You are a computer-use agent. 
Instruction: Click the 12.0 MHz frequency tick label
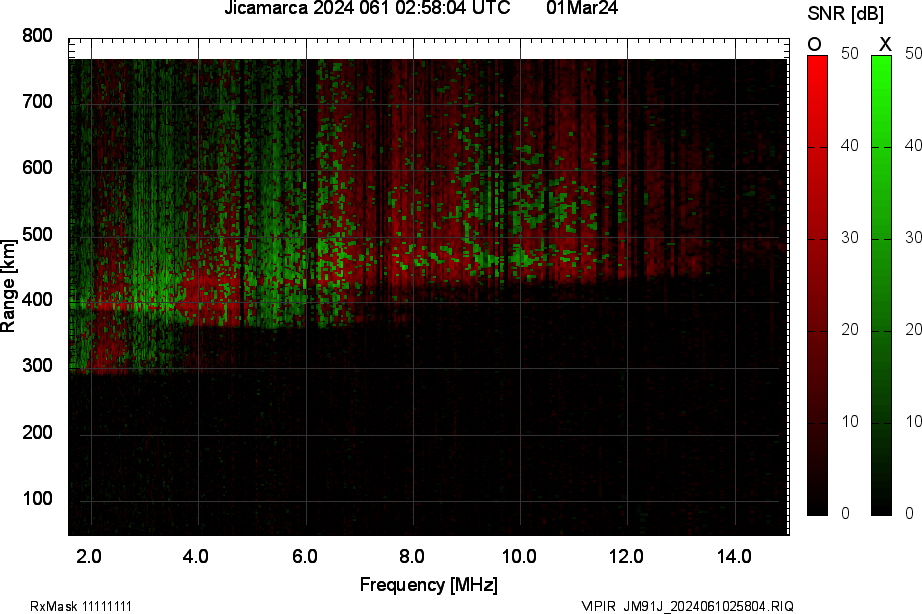(x=627, y=556)
